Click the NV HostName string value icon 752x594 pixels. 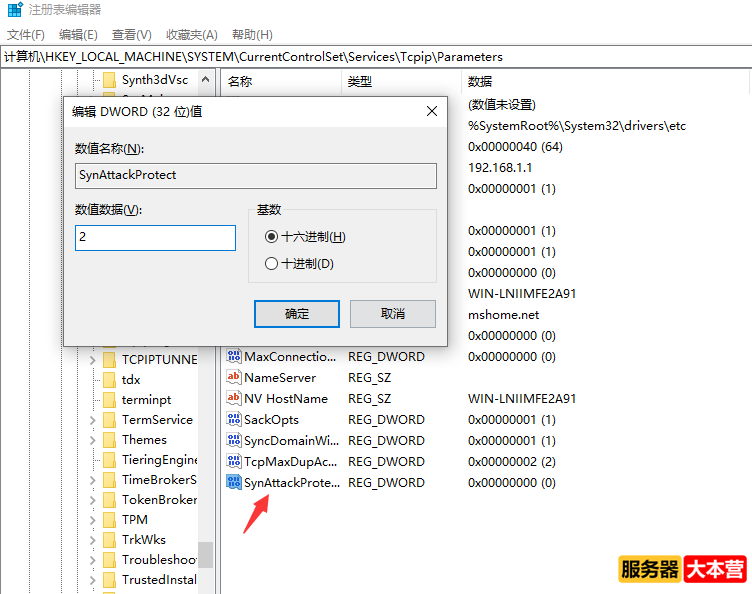pos(234,398)
